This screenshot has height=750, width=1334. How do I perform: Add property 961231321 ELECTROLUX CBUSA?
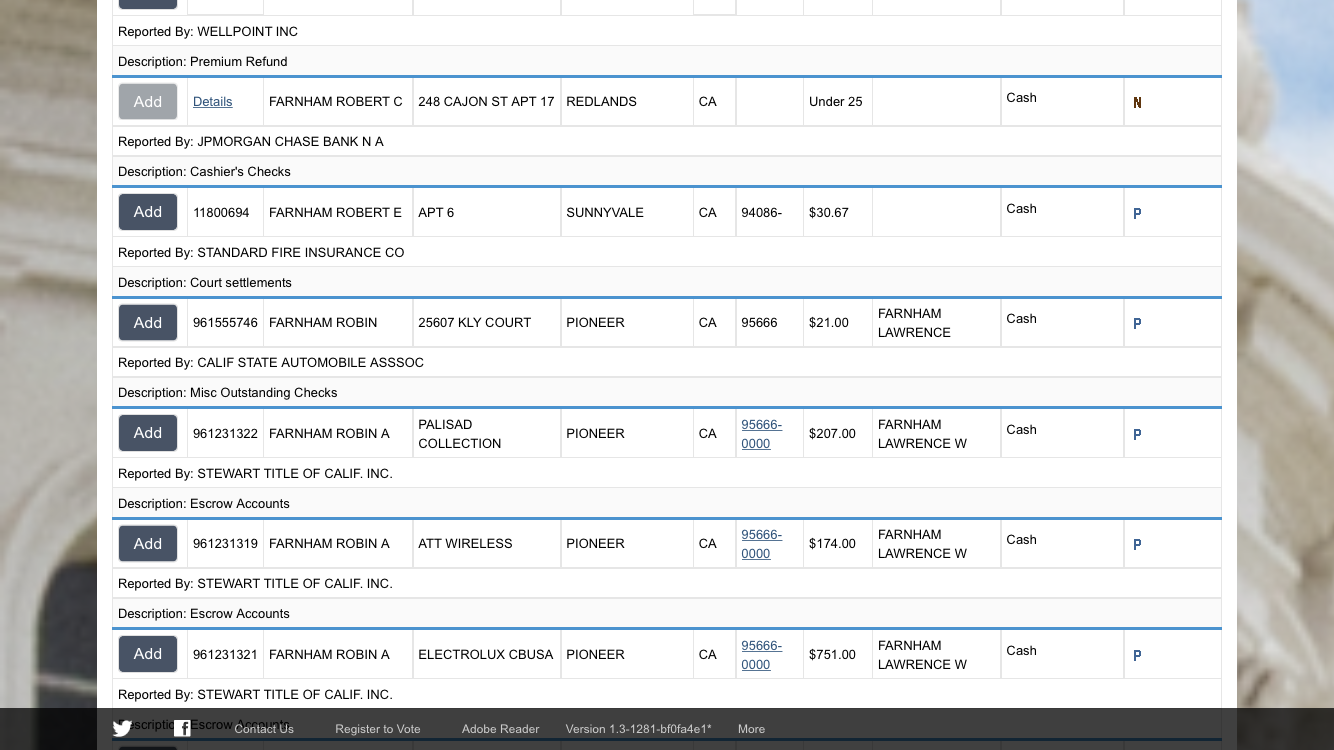[148, 654]
